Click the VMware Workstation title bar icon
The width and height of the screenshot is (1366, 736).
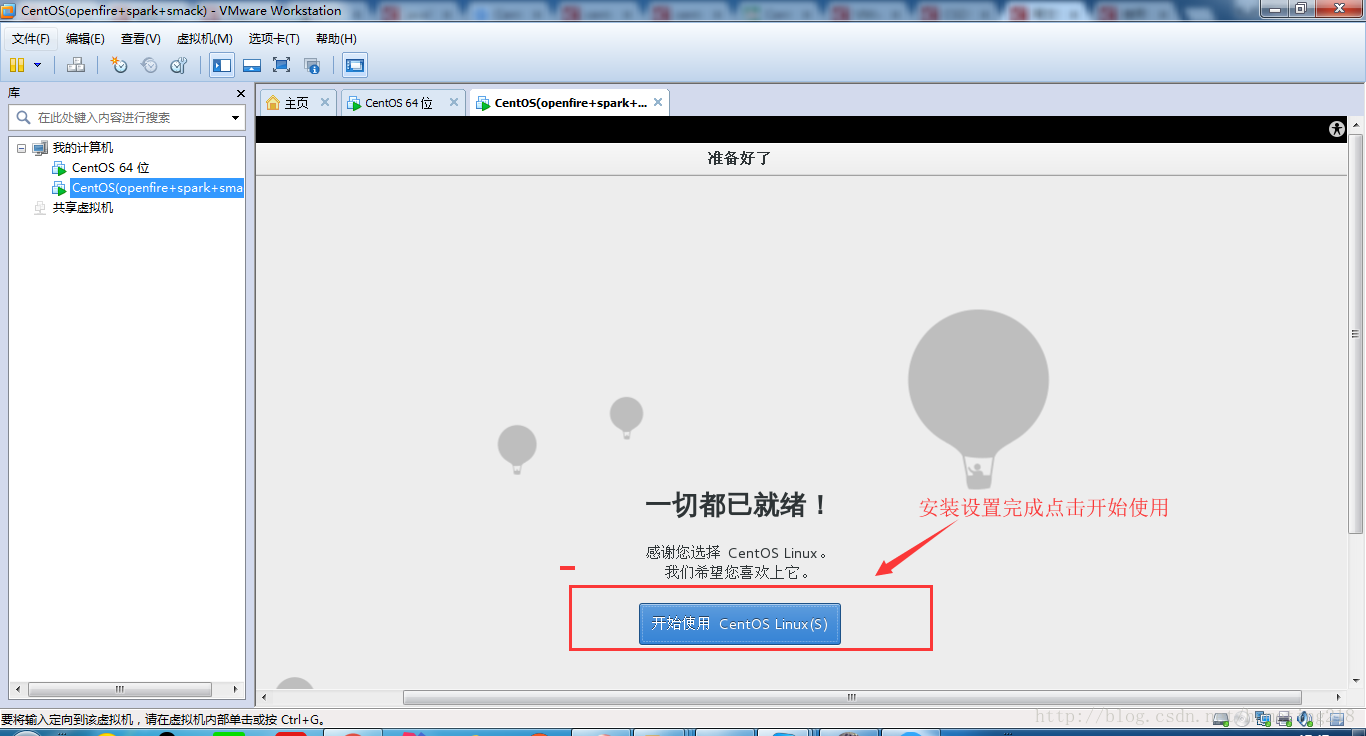click(10, 11)
